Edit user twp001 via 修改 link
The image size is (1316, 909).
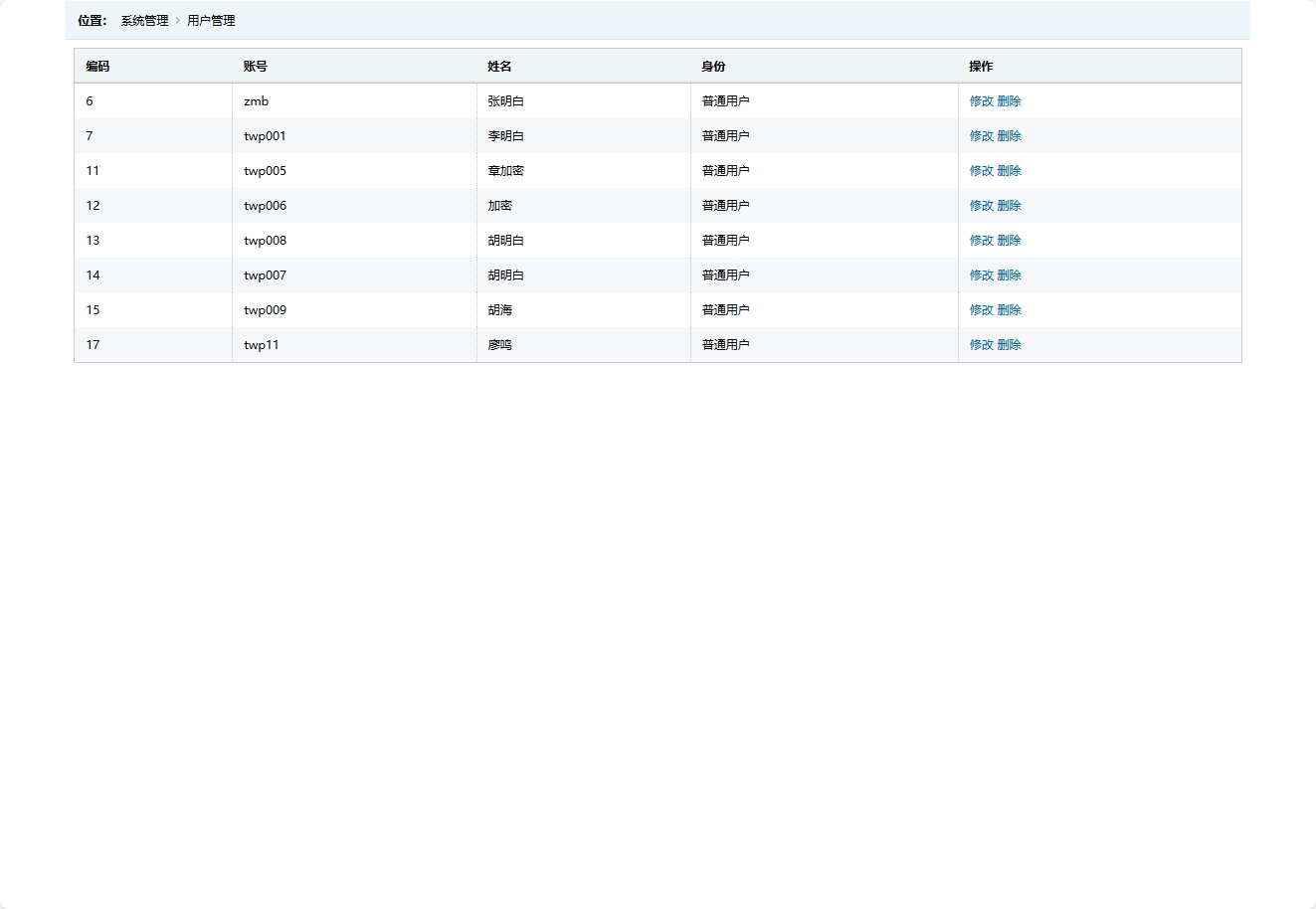pos(981,136)
